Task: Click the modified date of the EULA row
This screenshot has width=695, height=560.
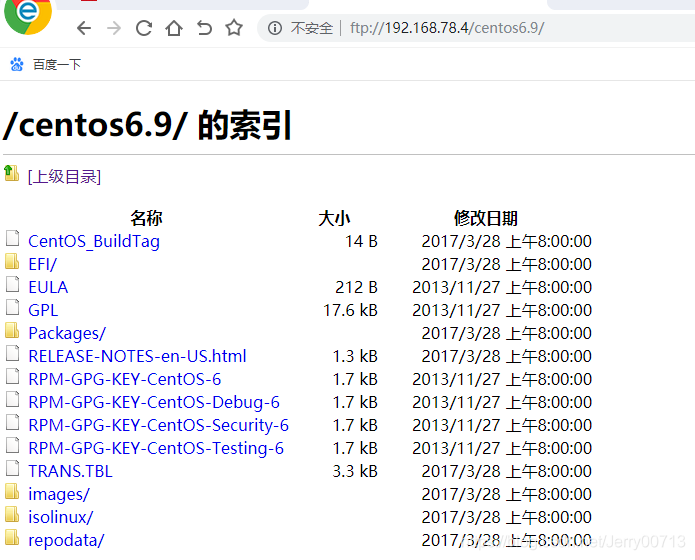Action: (x=502, y=287)
